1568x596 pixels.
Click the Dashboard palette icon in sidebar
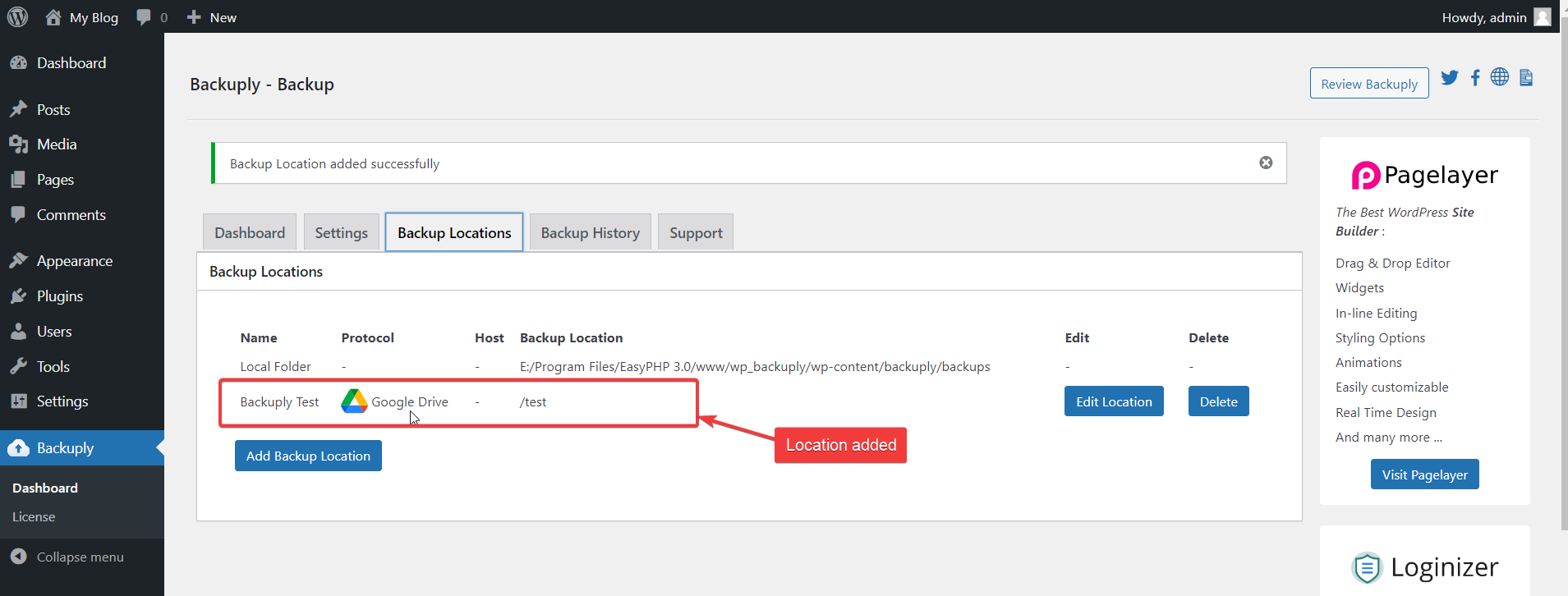(x=18, y=63)
